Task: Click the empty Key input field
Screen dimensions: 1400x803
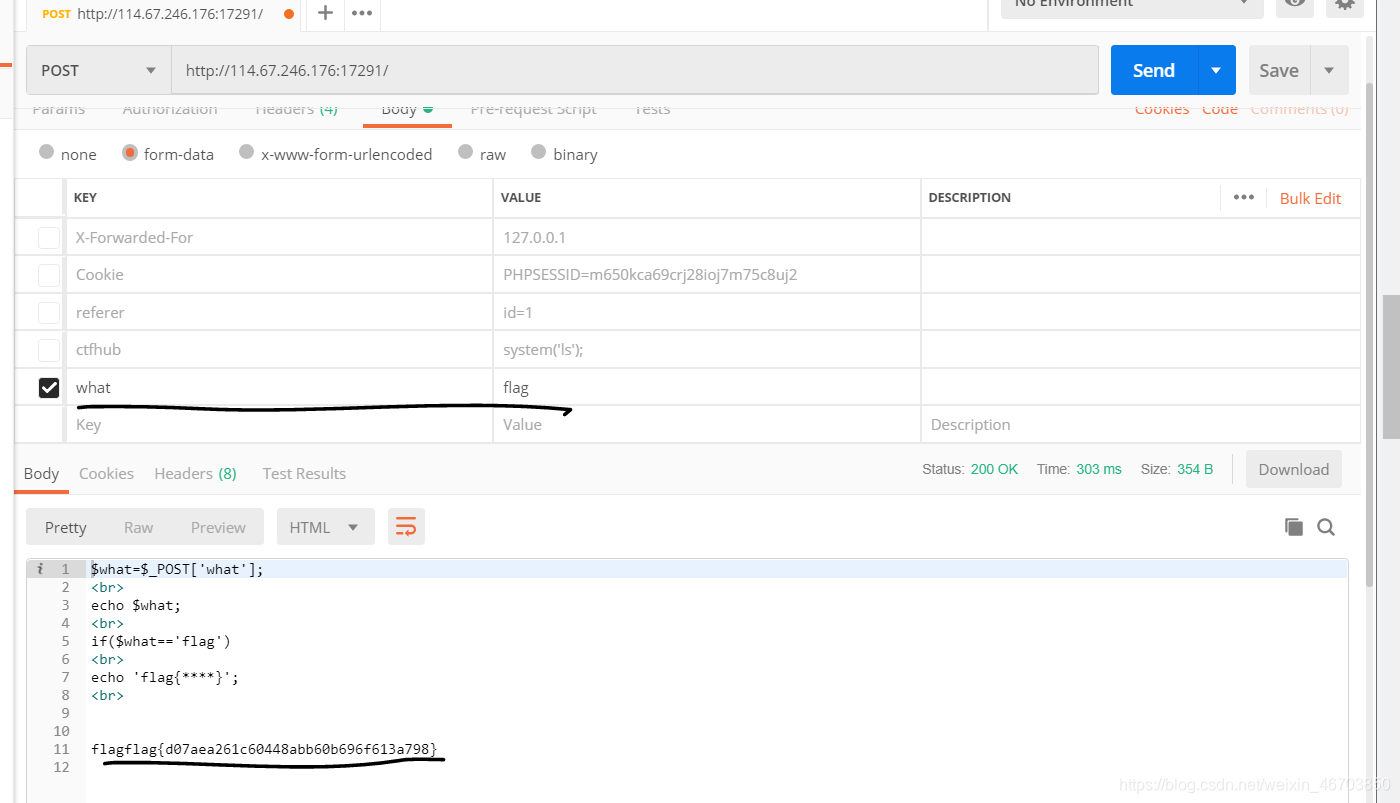Action: pos(279,424)
